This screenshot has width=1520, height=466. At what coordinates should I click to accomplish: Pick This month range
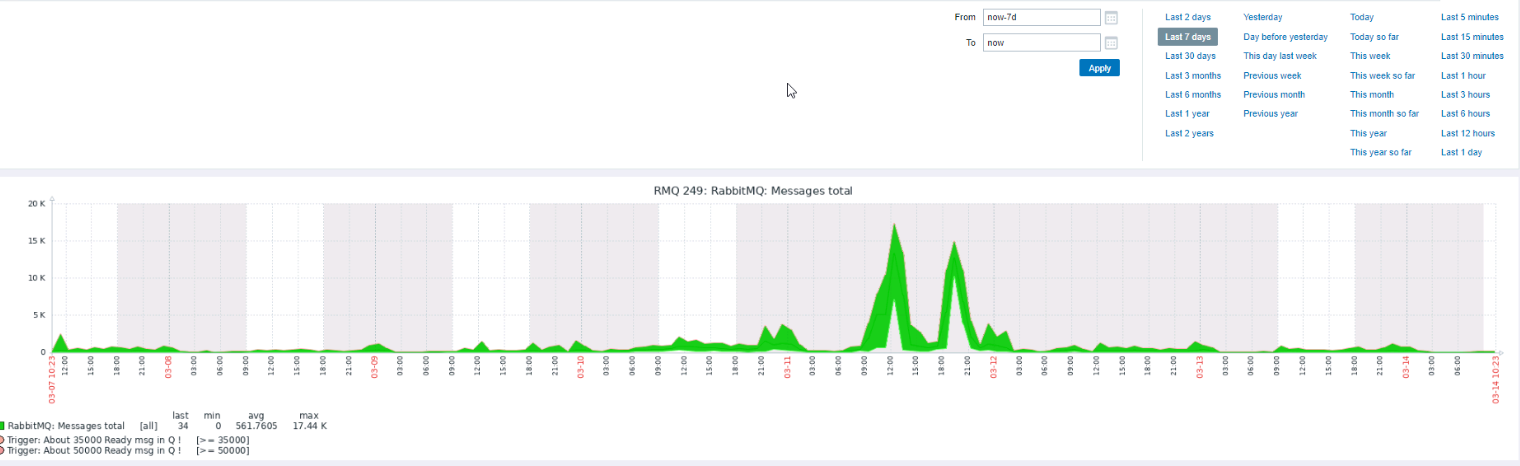pos(1372,95)
